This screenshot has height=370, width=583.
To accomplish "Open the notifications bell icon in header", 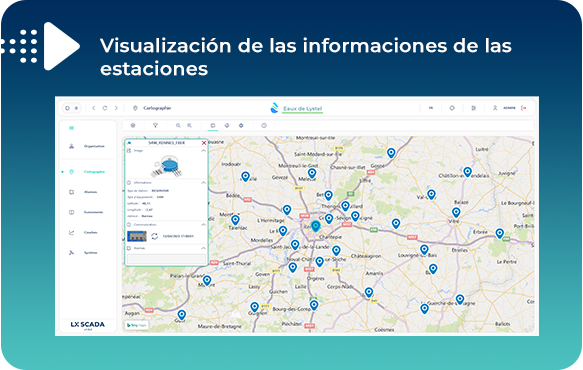I will (x=452, y=108).
